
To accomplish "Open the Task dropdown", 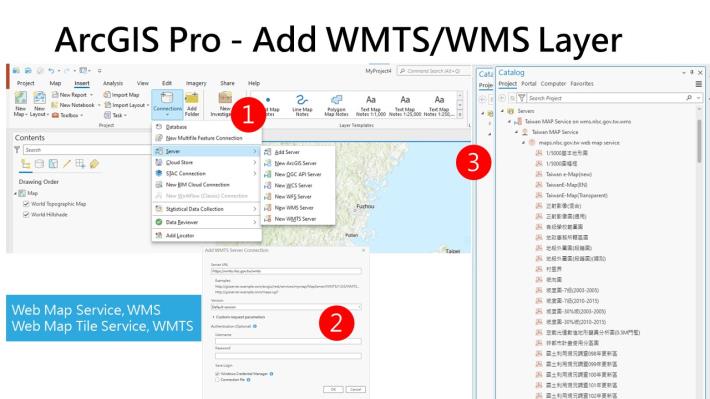I will point(115,115).
